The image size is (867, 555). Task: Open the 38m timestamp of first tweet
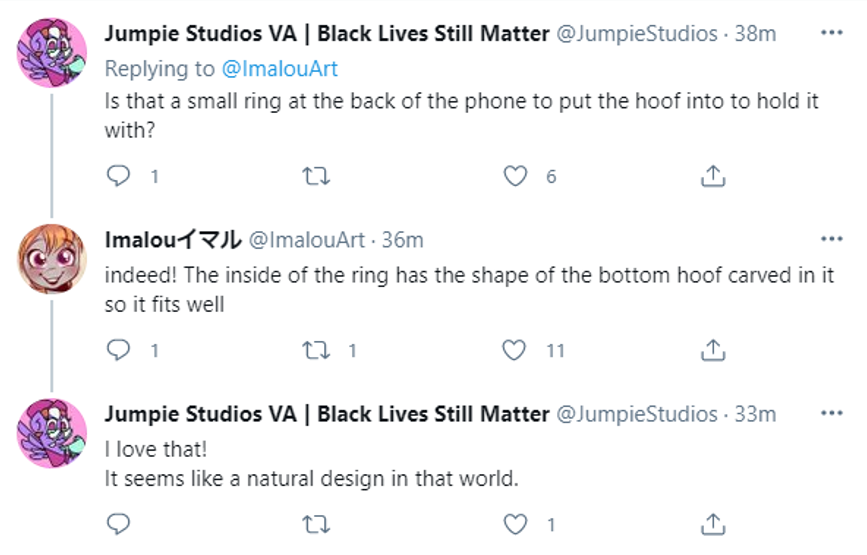click(x=755, y=34)
